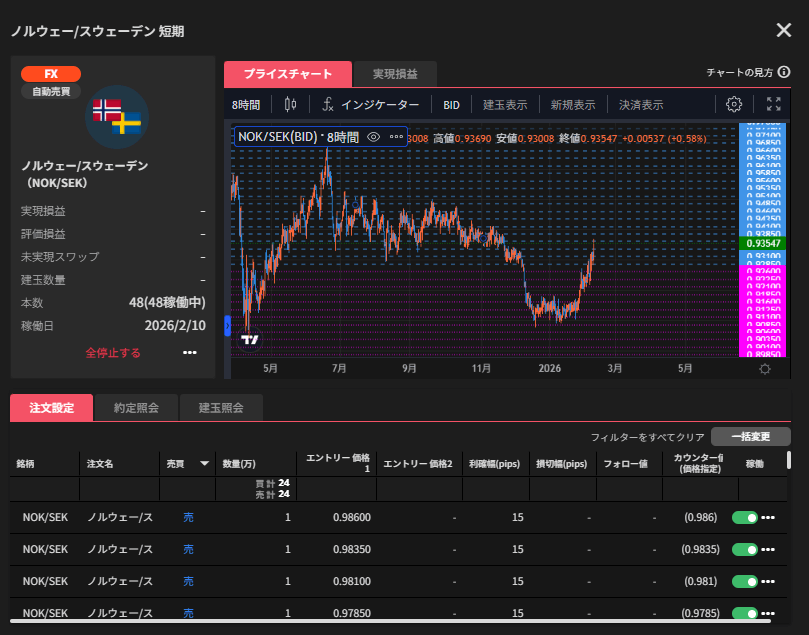809x635 pixels.
Task: Toggle NOK/SEK series visibility eye icon
Action: pos(374,137)
